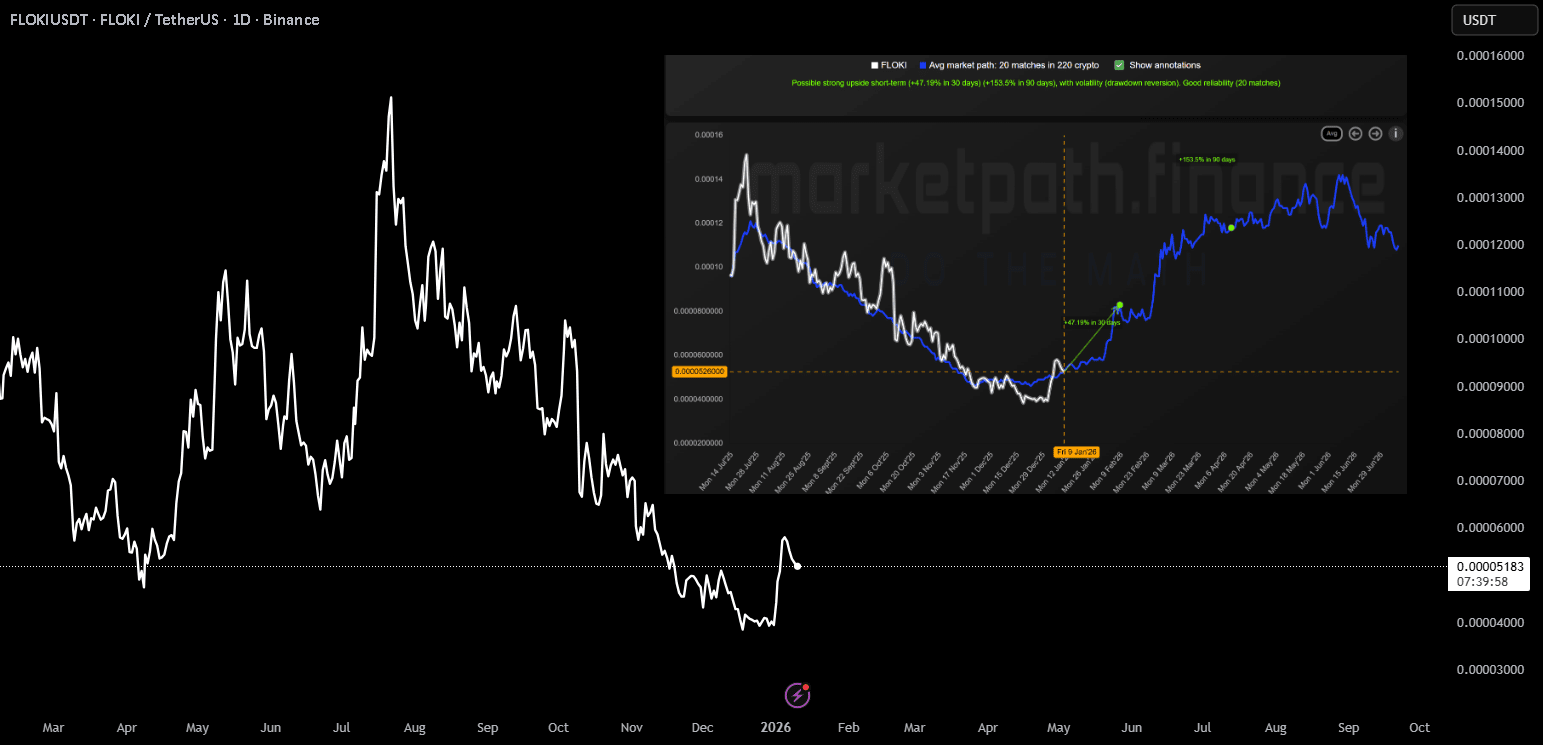Click the purple lightning bolt icon

[x=796, y=694]
